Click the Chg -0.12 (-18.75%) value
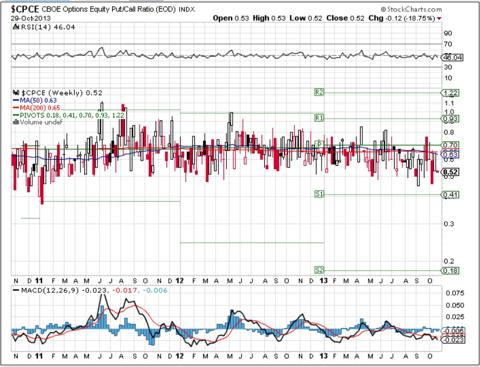 tap(402, 18)
